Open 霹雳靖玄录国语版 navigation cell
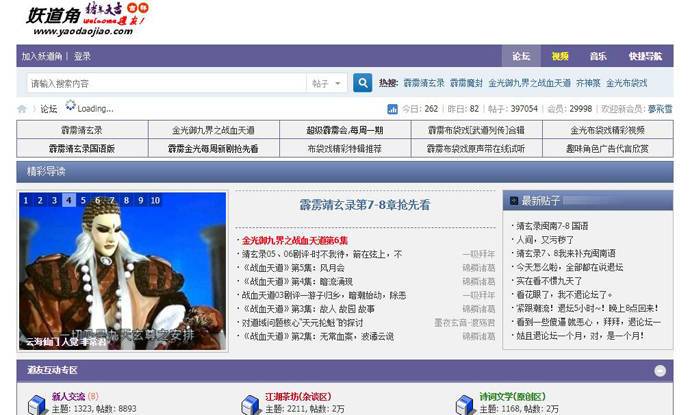 pyautogui.click(x=82, y=149)
